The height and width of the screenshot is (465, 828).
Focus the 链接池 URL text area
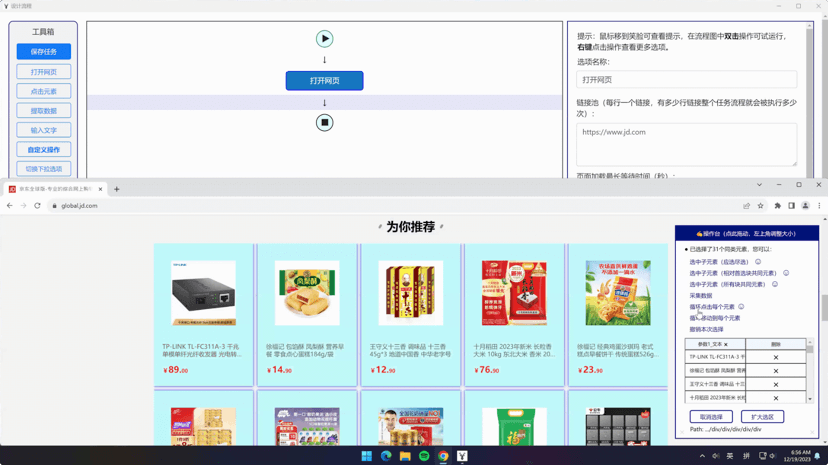[x=686, y=145]
